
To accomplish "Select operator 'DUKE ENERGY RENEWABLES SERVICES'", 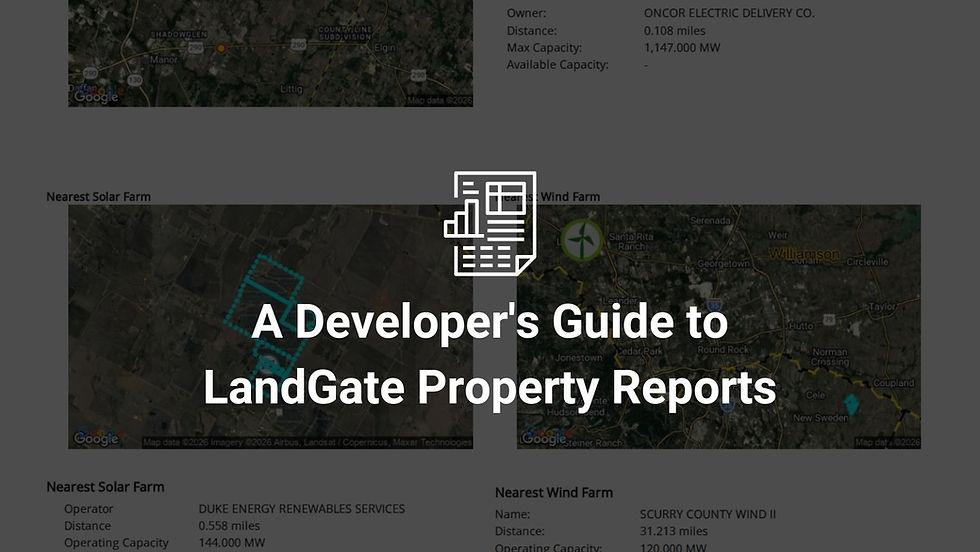I will click(302, 509).
